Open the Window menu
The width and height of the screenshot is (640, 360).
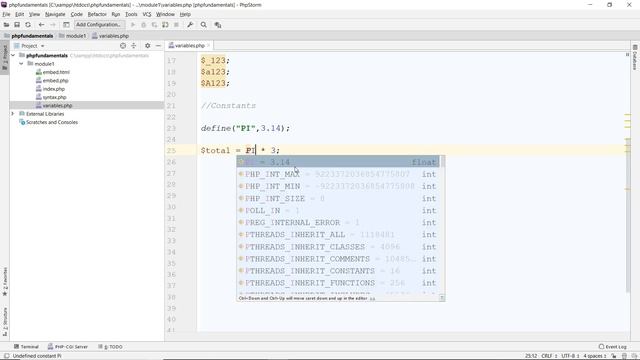pos(165,14)
